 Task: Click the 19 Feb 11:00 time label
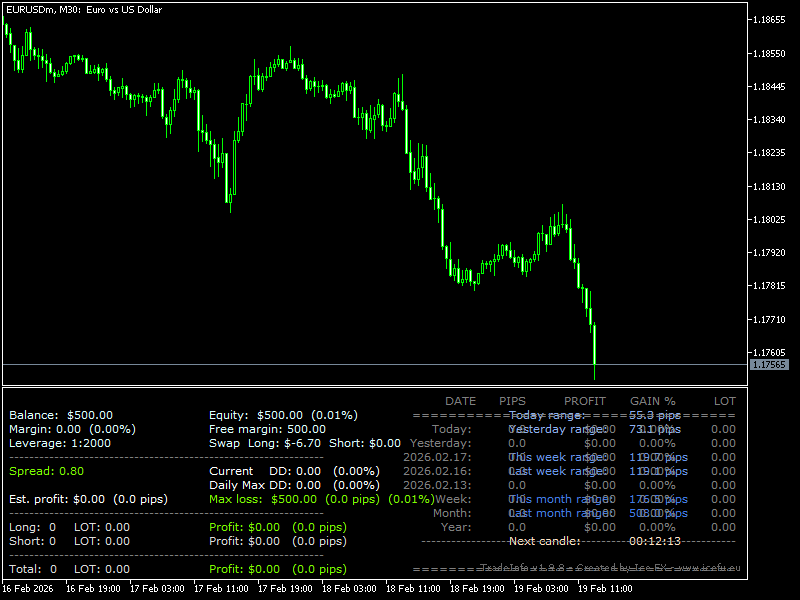pos(605,589)
